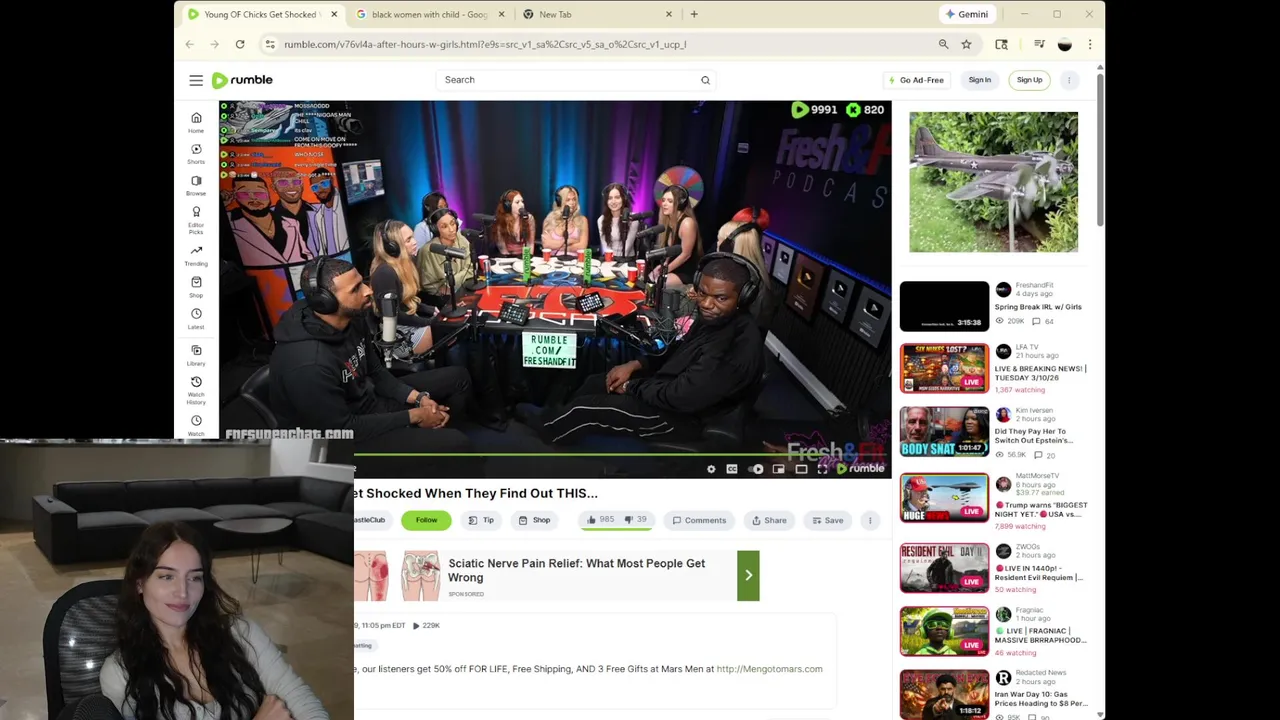Open header kebab menu beside Sign Up

1069,80
